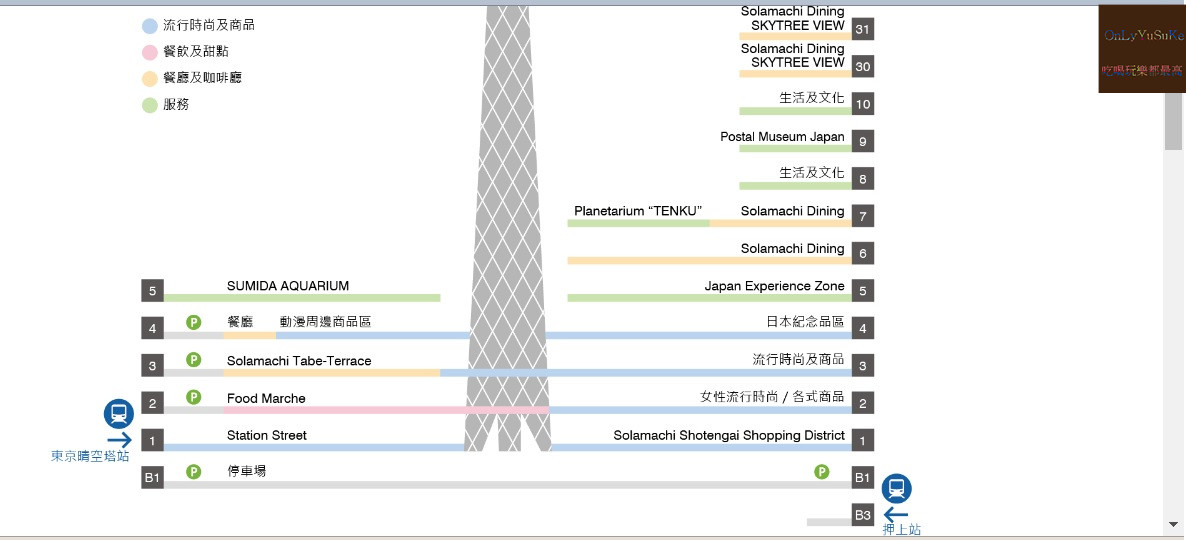1187x540 pixels.
Task: Click the blue 流行時尚及商品 legend dot
Action: click(150, 26)
